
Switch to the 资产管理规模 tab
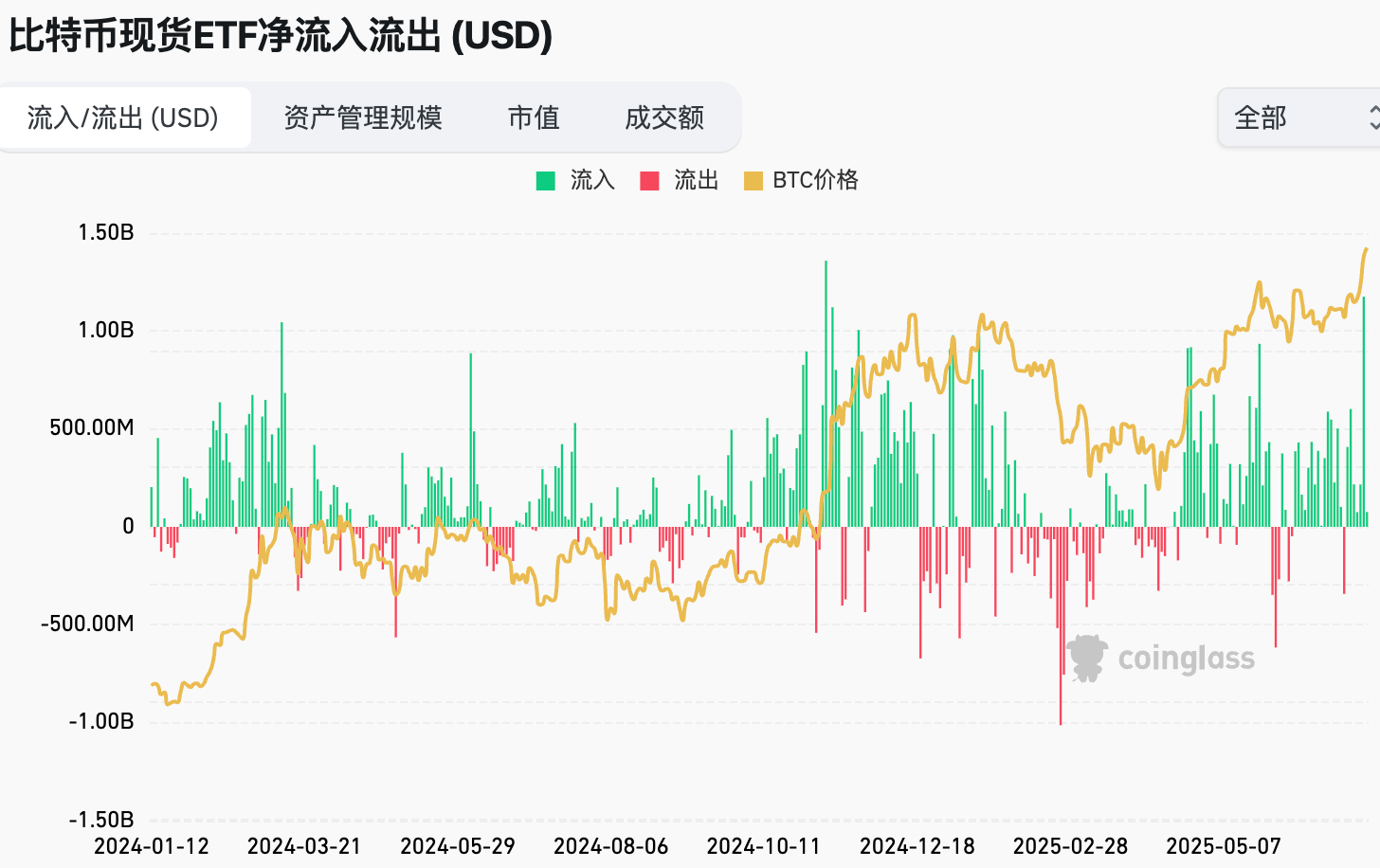click(363, 118)
